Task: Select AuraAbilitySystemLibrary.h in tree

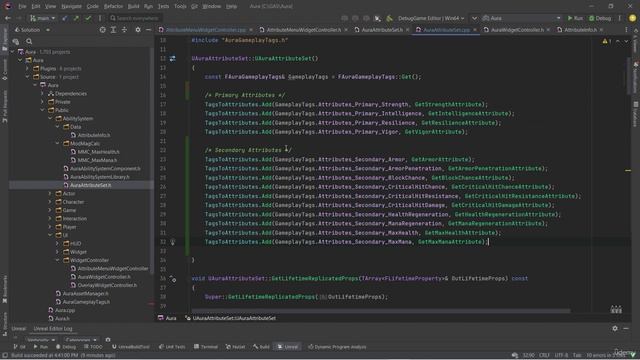Action: 100,177
